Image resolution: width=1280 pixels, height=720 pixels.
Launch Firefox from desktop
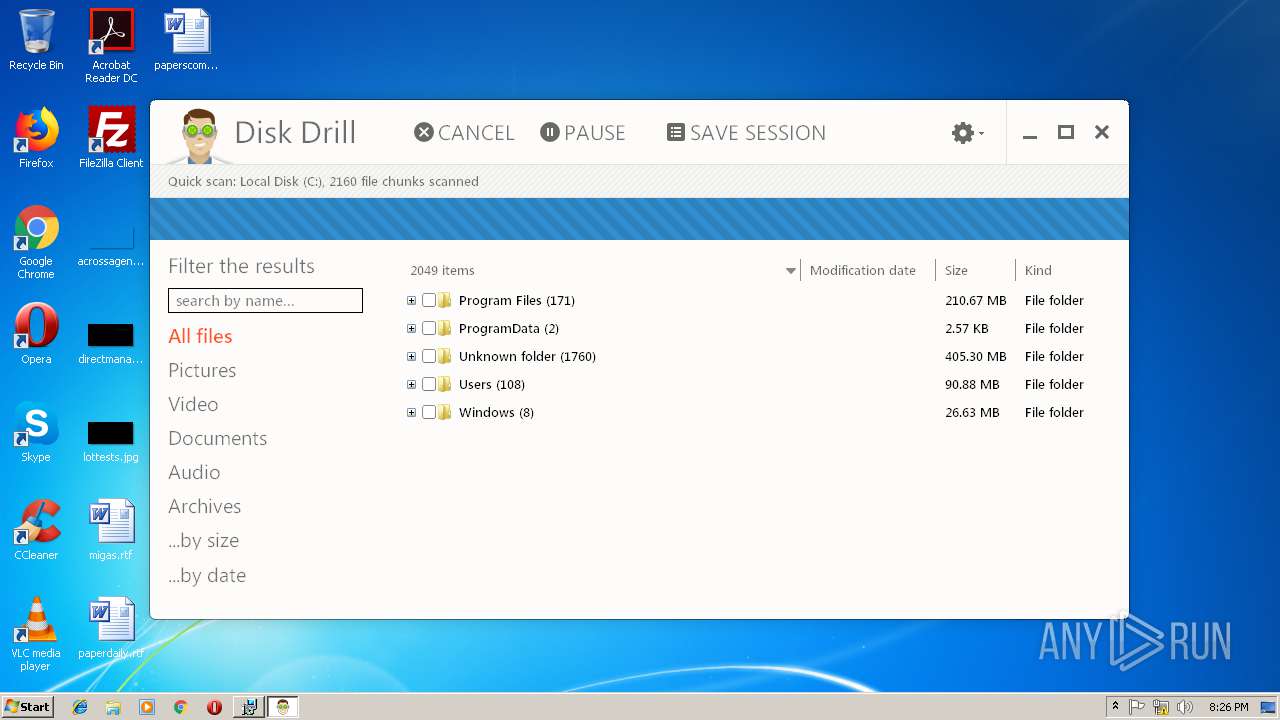click(x=36, y=138)
